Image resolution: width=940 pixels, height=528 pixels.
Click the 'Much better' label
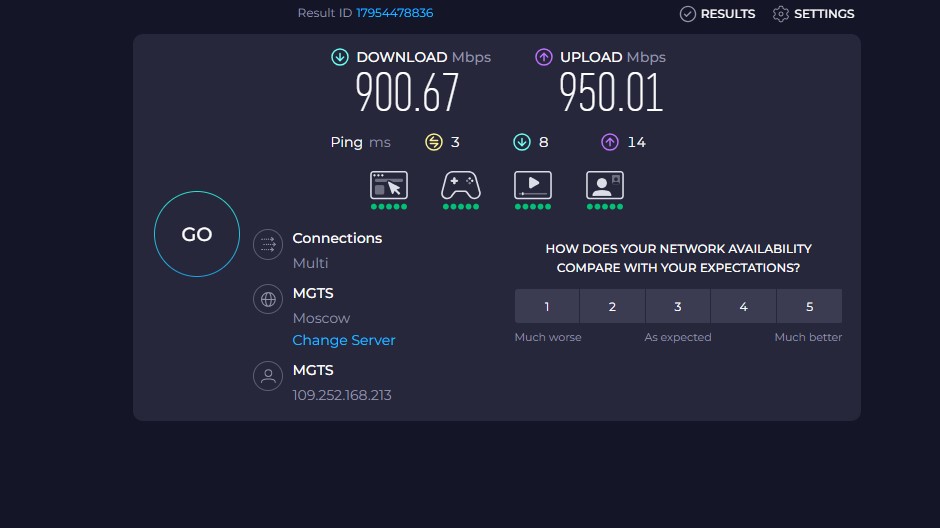[808, 337]
